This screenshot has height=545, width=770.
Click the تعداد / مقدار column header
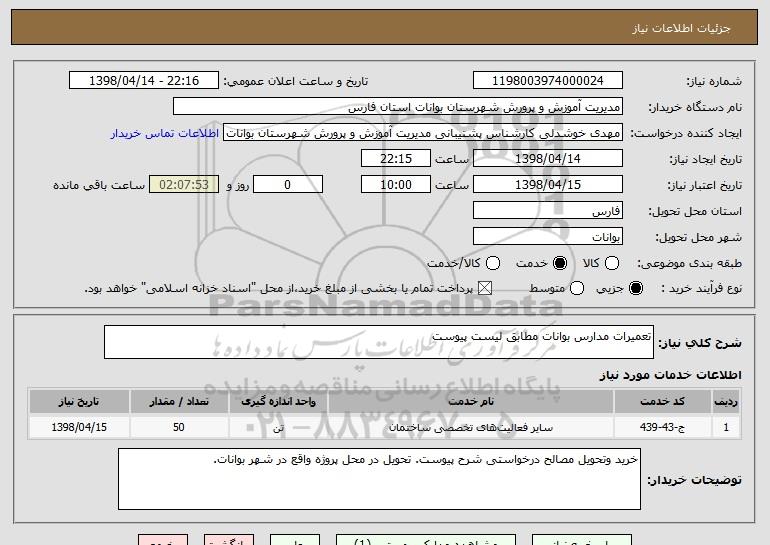[x=179, y=402]
